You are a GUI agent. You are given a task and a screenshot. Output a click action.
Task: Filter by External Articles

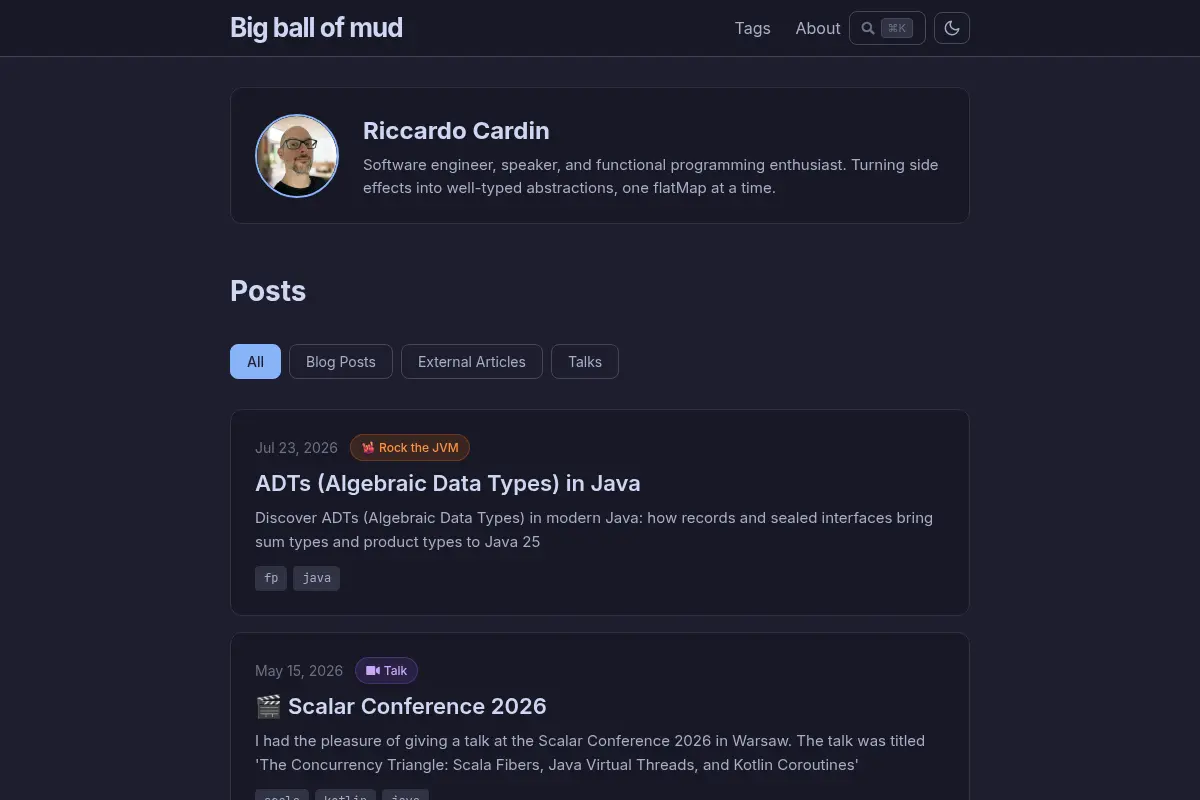[x=472, y=362]
